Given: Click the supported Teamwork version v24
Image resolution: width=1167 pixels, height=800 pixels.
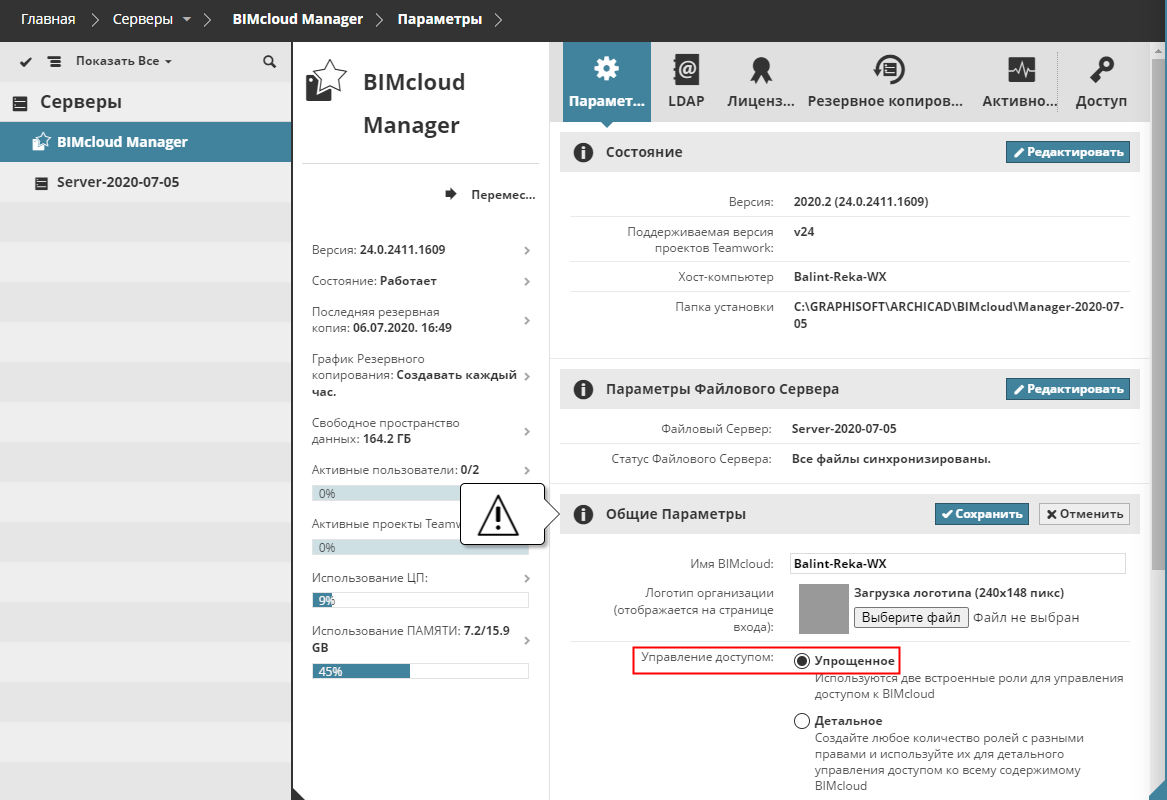Looking at the screenshot, I should tap(804, 232).
